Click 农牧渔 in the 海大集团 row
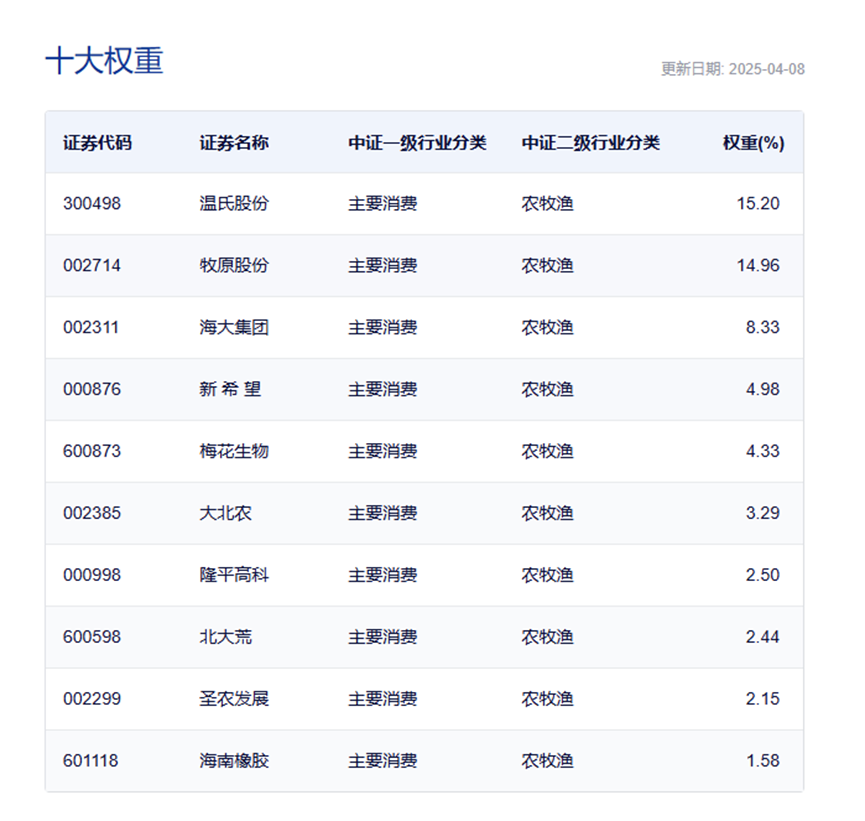The height and width of the screenshot is (821, 865). [x=548, y=327]
